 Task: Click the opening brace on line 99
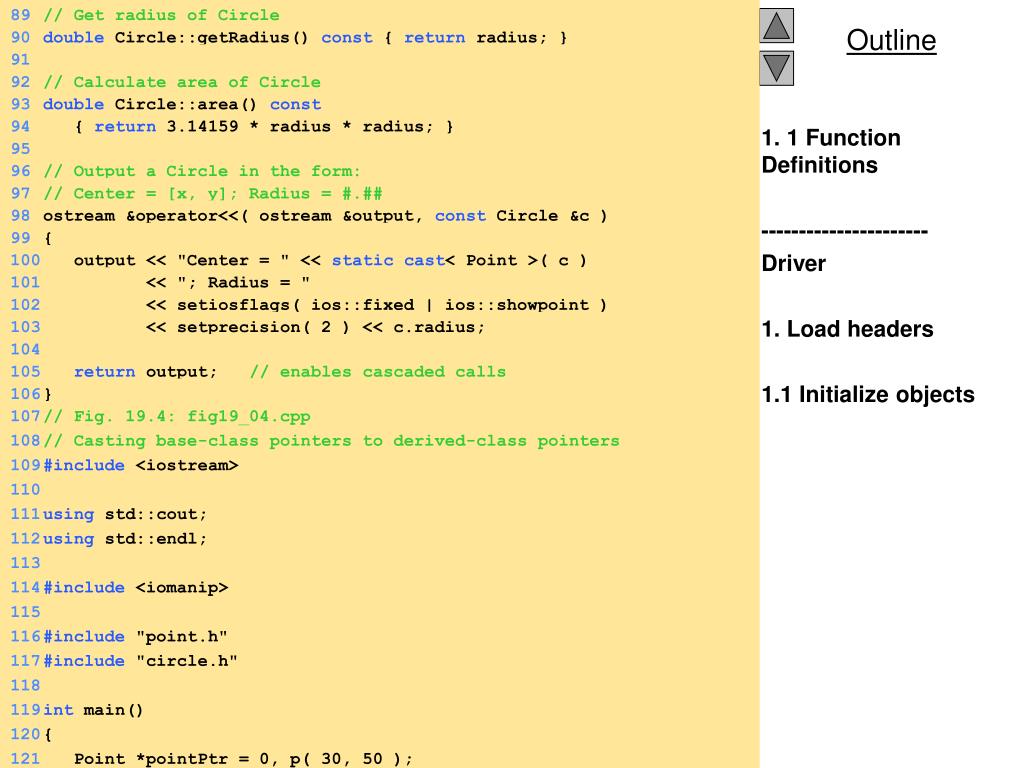point(48,238)
